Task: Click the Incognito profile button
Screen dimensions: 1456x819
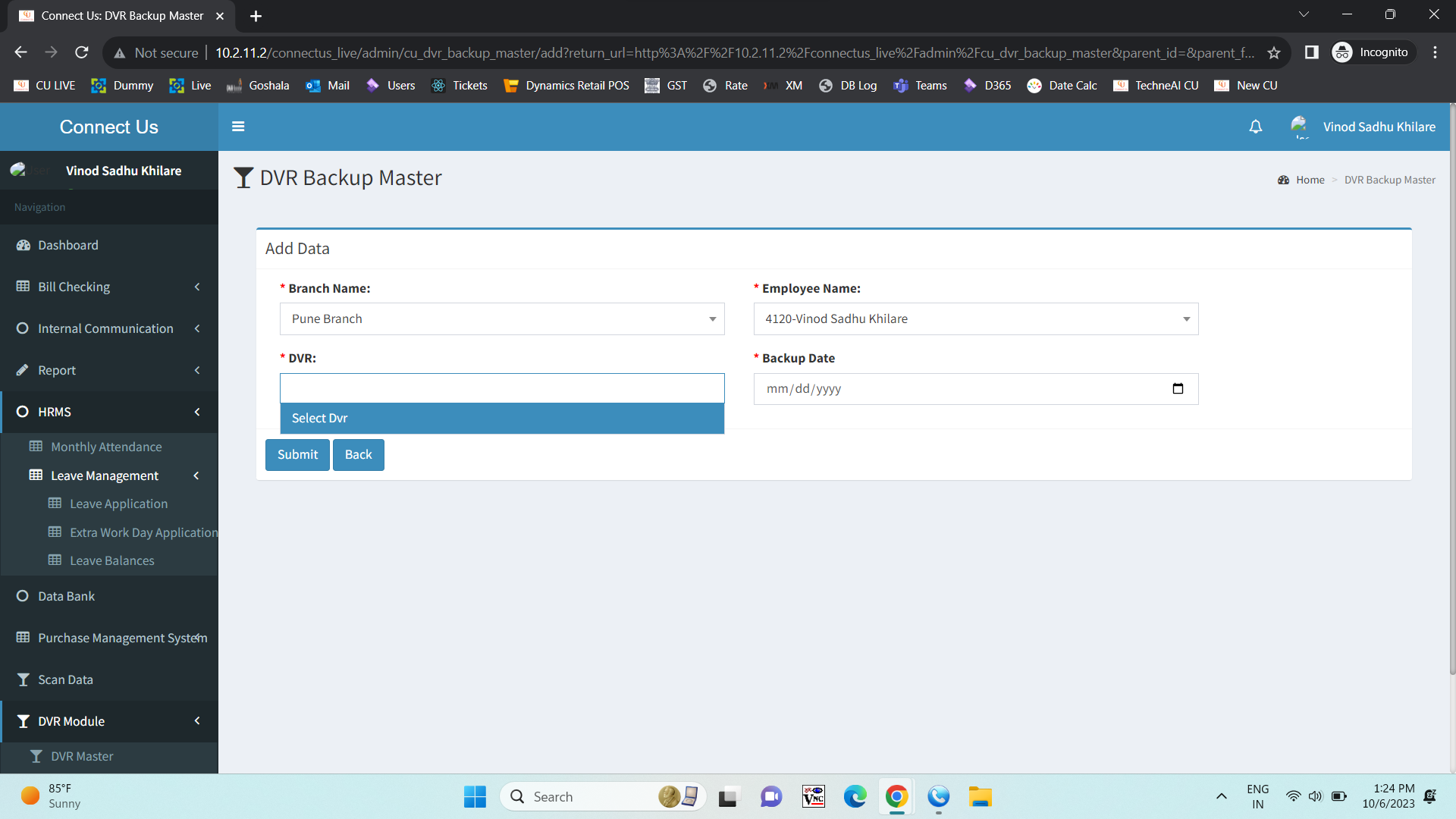Action: click(1373, 52)
